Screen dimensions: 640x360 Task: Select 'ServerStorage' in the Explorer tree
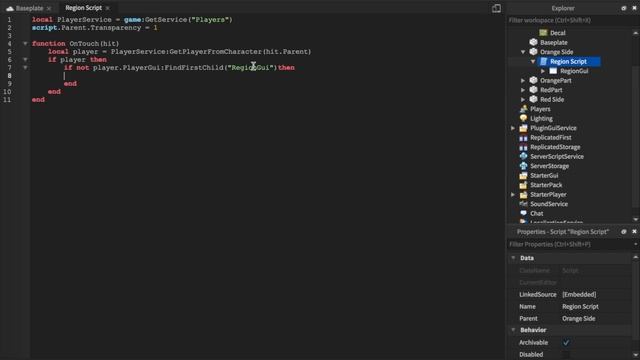pyautogui.click(x=549, y=166)
